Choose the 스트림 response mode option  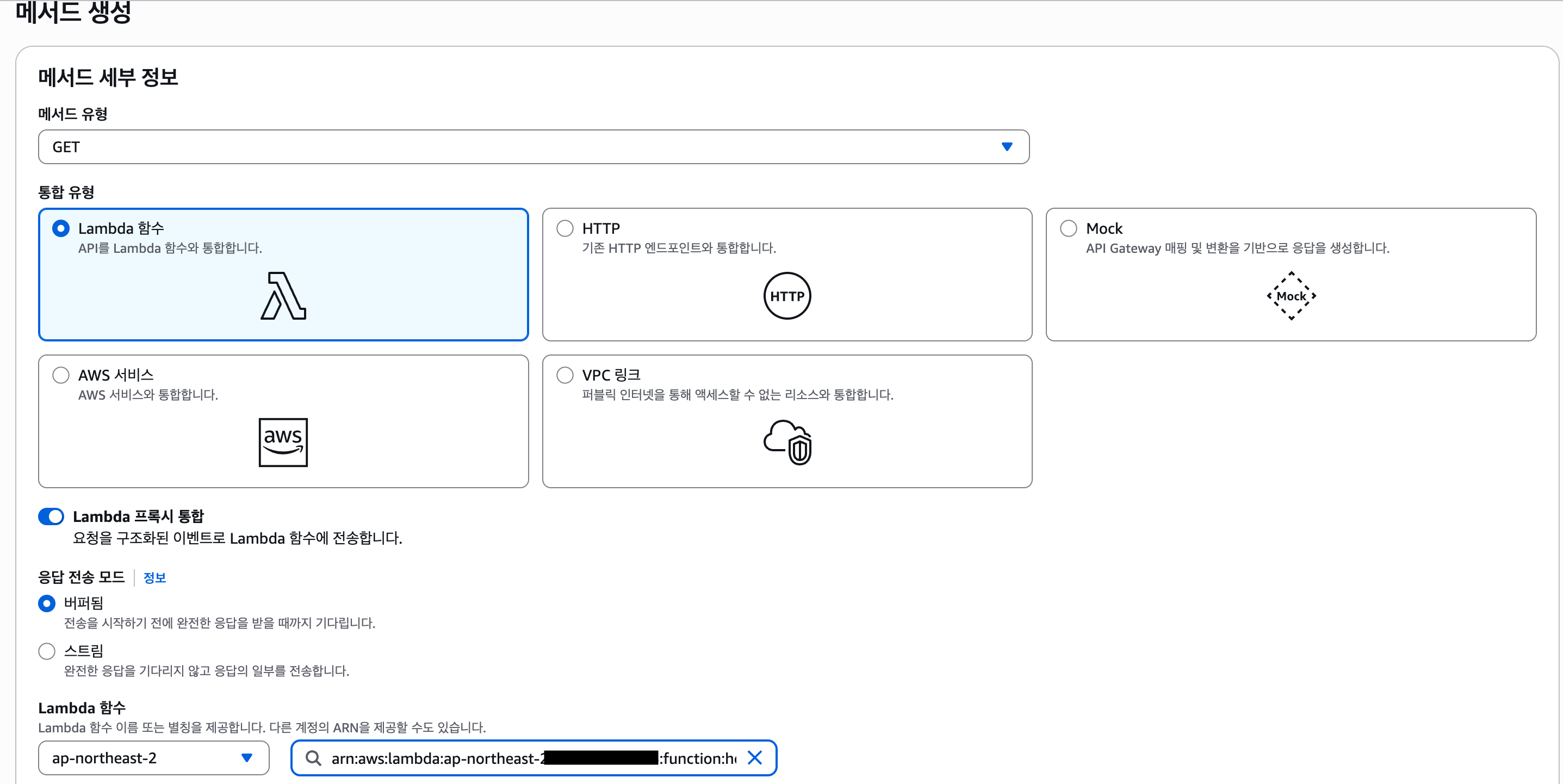tap(47, 650)
